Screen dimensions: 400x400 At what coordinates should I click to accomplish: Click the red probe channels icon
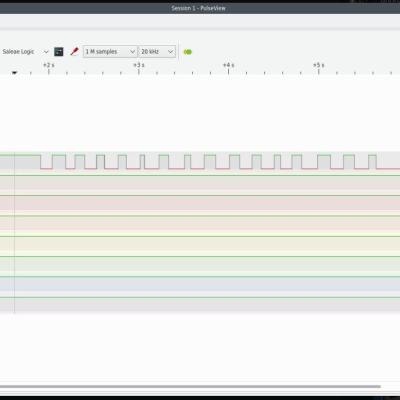74,52
